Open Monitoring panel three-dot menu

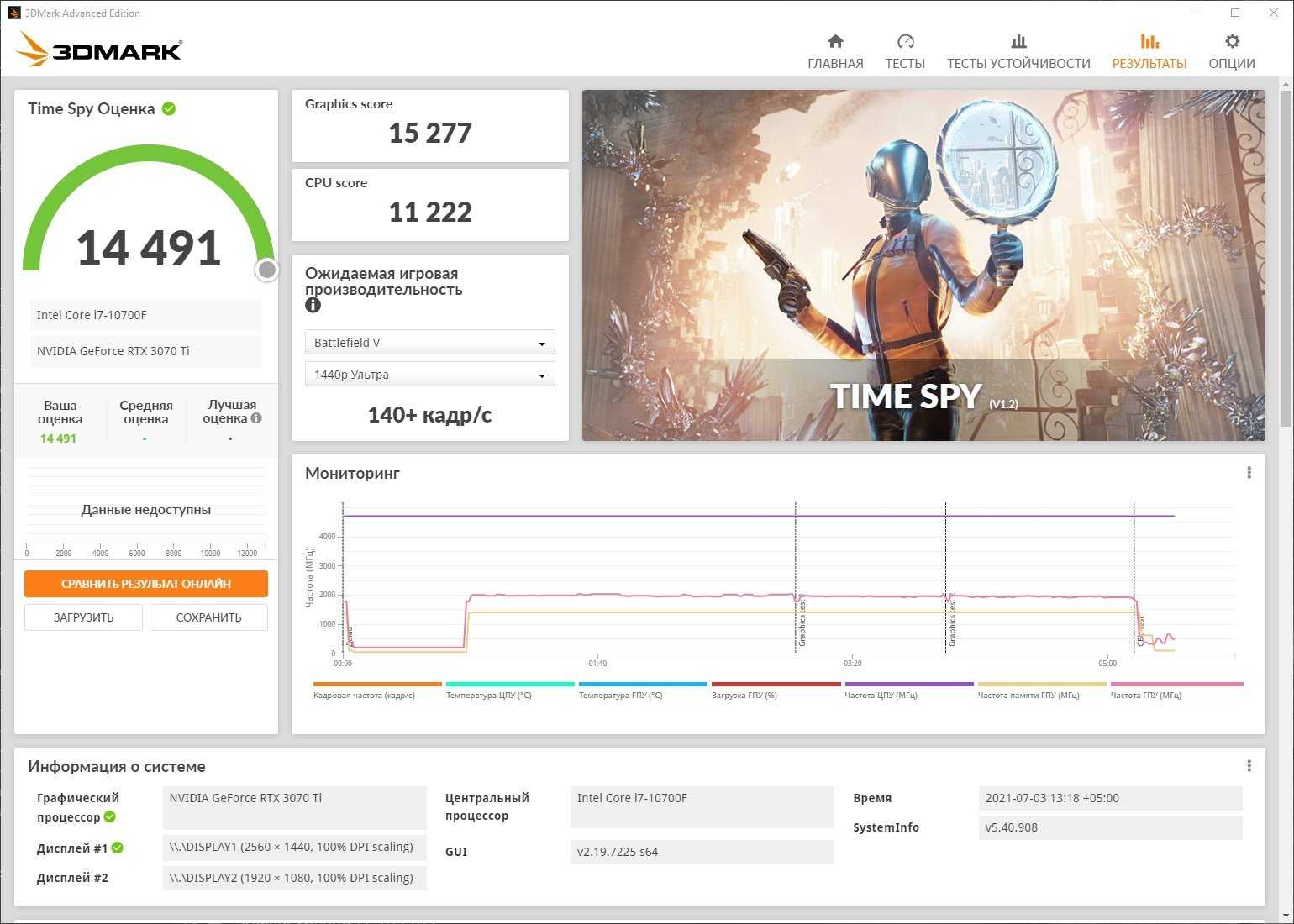click(x=1249, y=473)
